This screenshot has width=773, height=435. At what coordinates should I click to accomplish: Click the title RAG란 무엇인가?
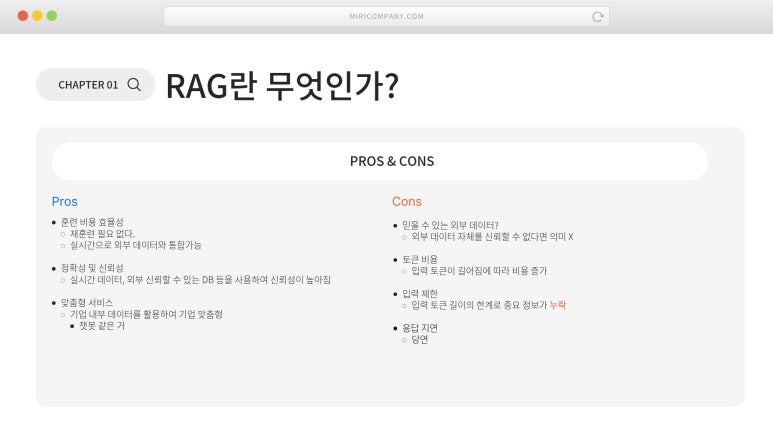[x=282, y=86]
